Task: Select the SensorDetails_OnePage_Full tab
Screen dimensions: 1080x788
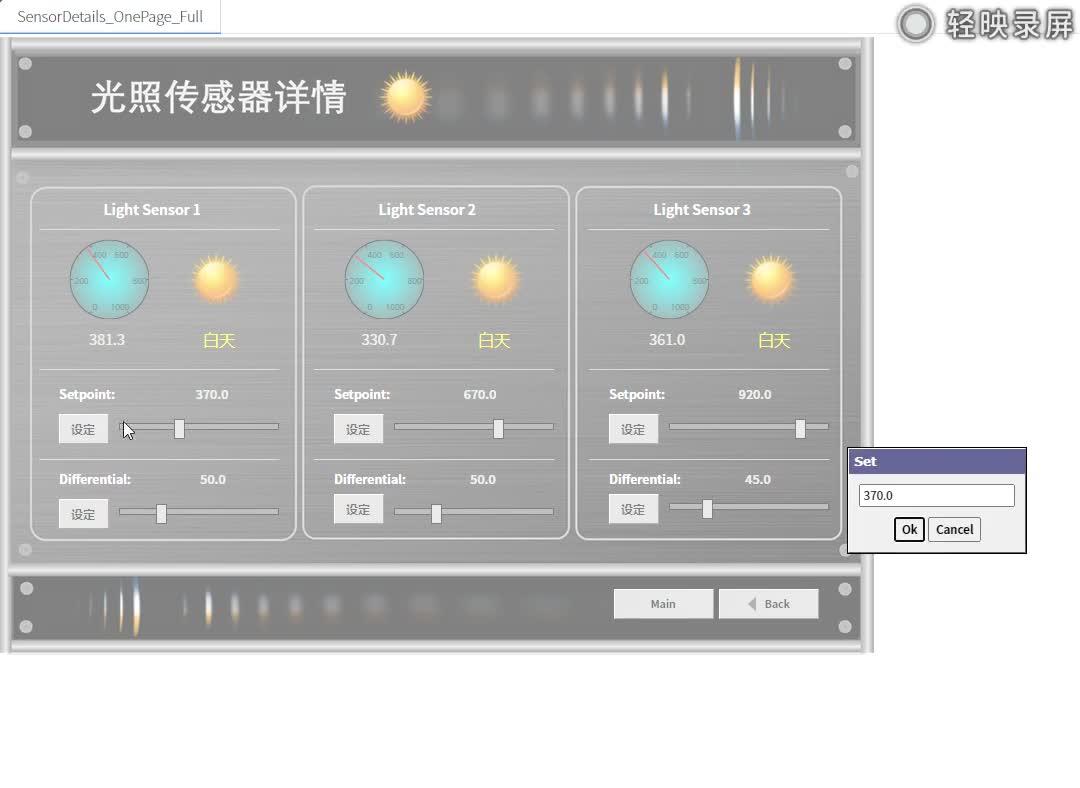Action: [x=110, y=16]
